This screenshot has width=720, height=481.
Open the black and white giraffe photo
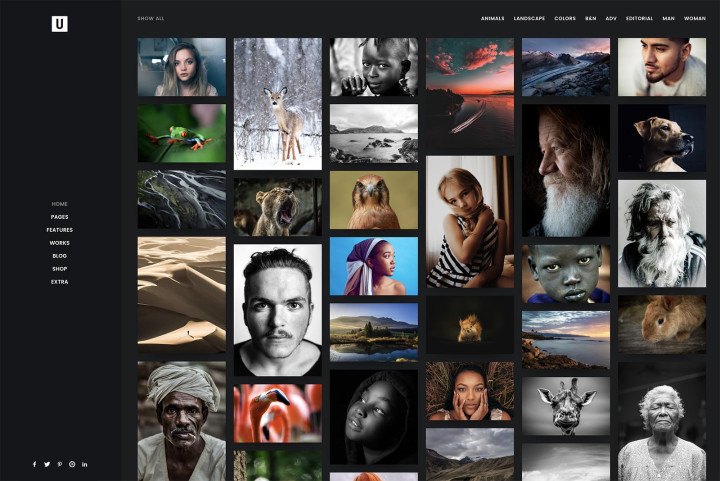click(565, 406)
